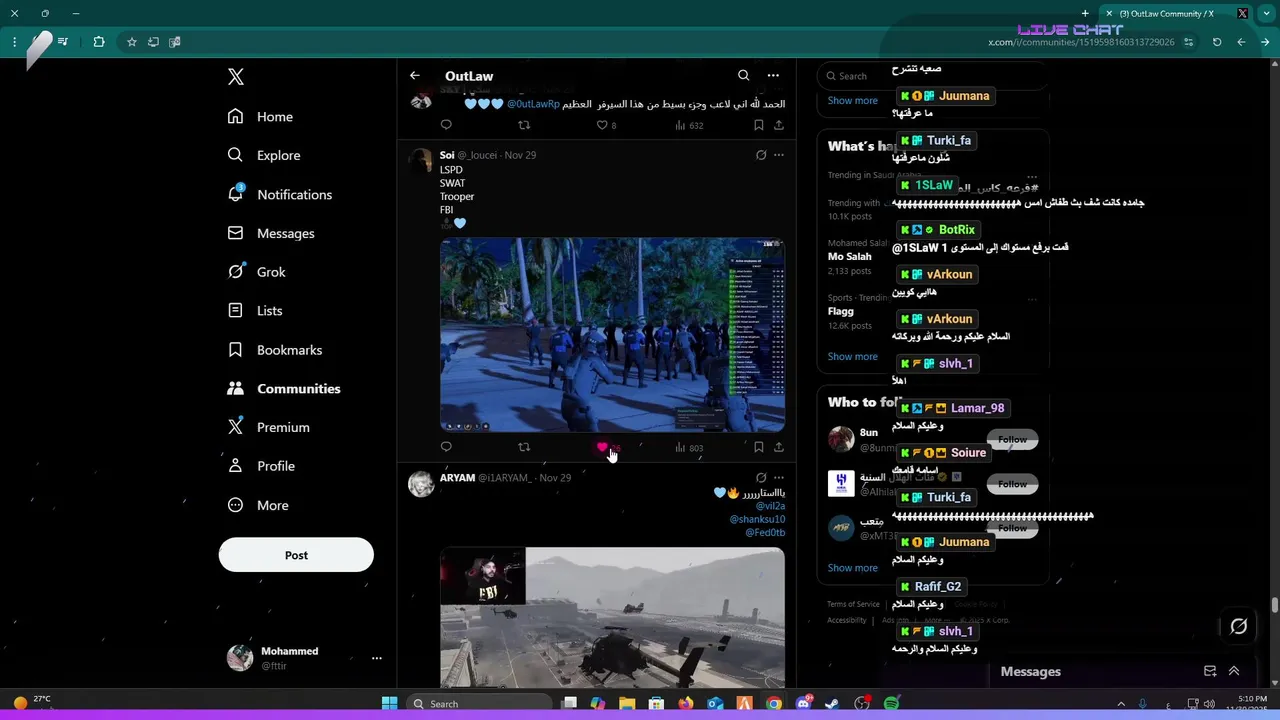Open Grok explain icon on Soi's post
The width and height of the screenshot is (1280, 720).
point(761,155)
